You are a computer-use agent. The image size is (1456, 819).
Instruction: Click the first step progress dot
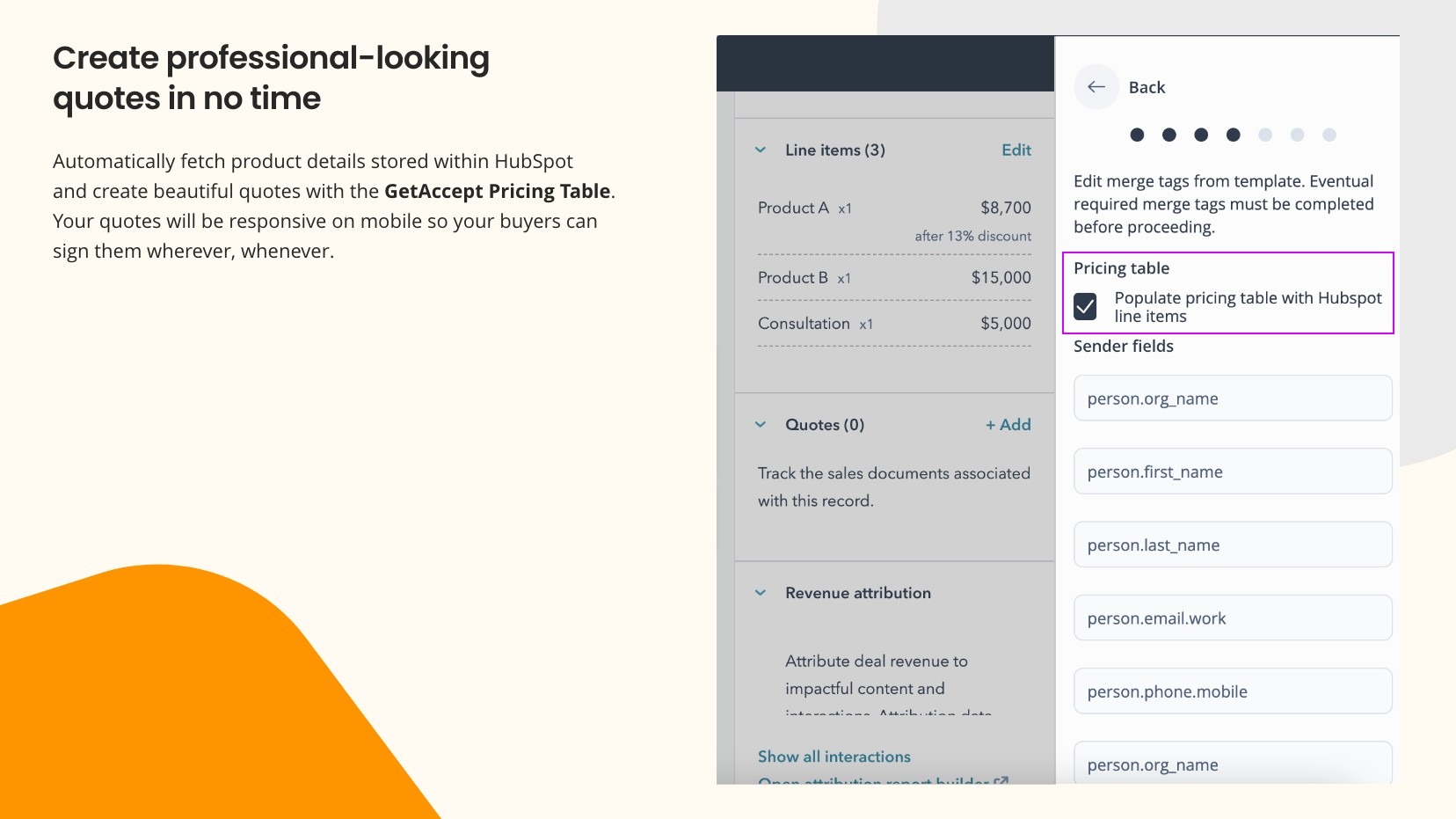click(x=1139, y=135)
